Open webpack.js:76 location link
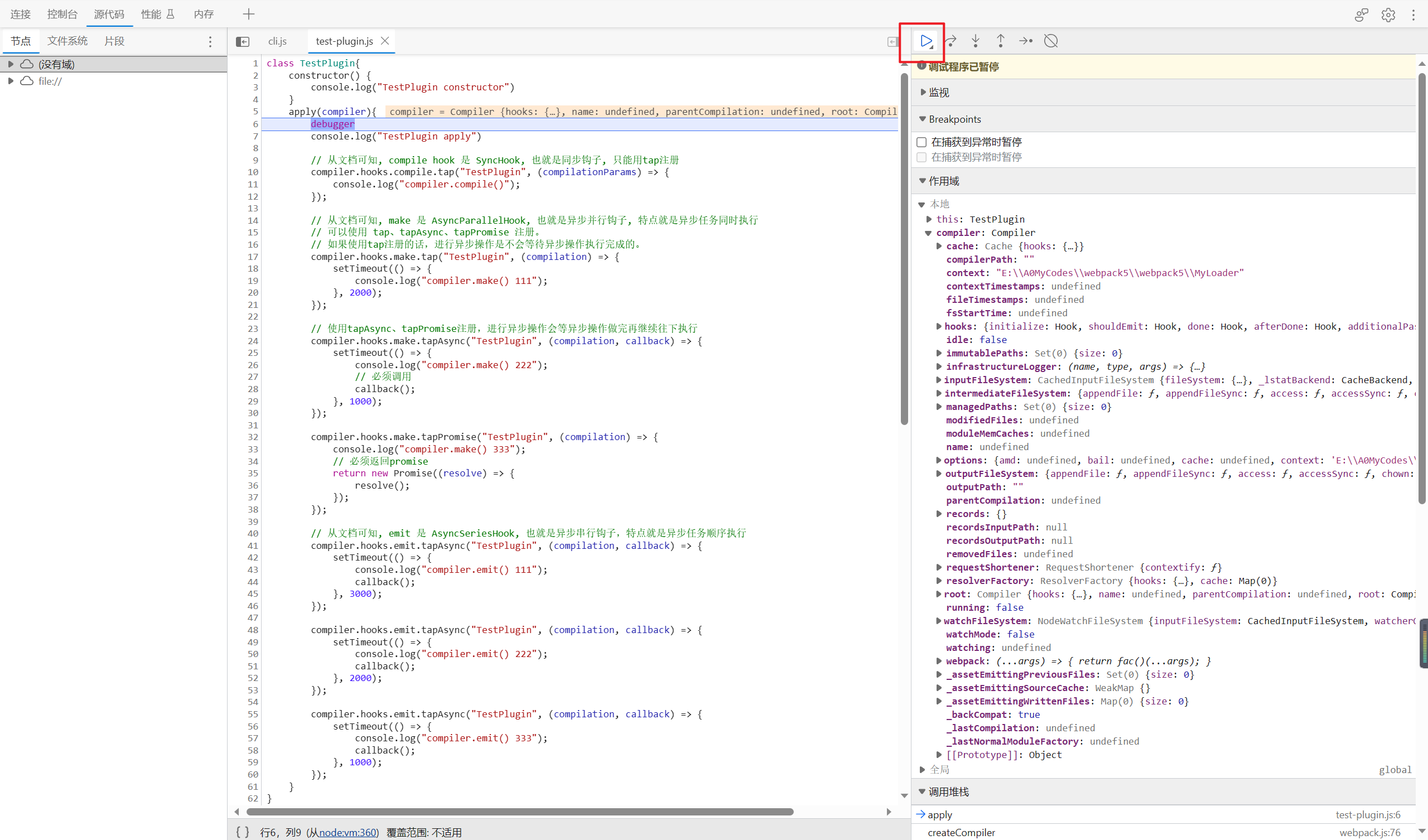The image size is (1428, 840). [x=1369, y=832]
